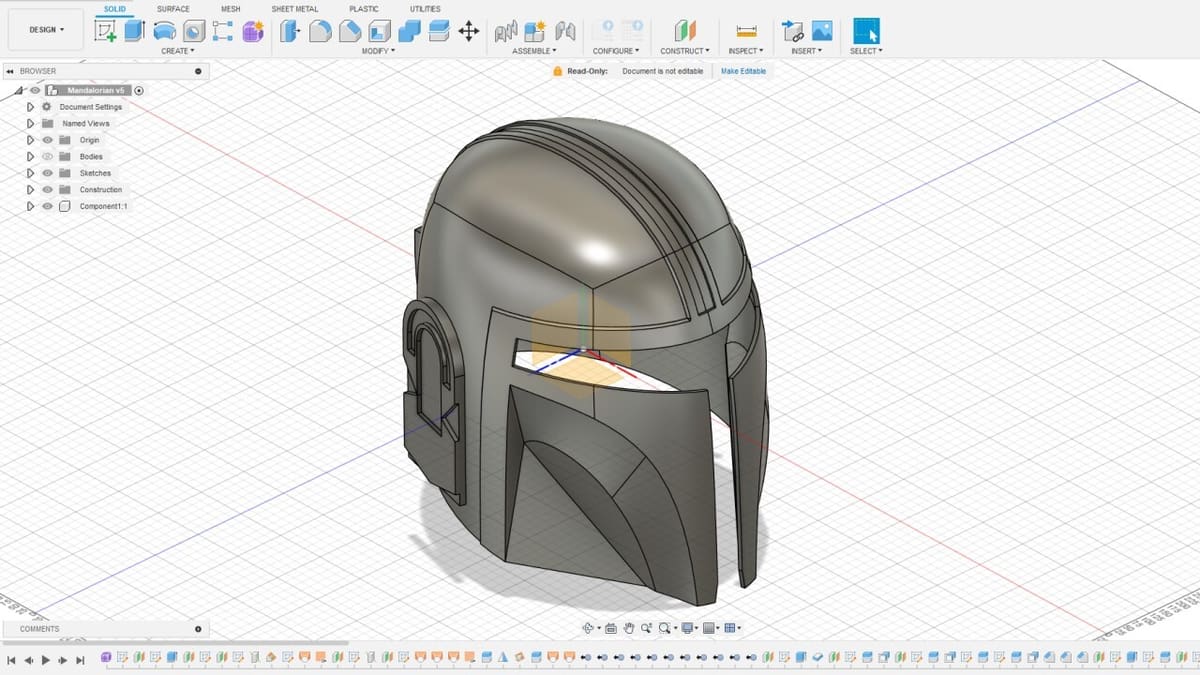Hide the Sketches folder via eye icon

(x=47, y=173)
